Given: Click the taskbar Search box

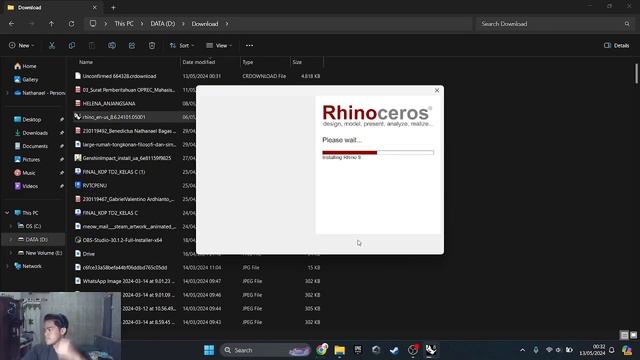Looking at the screenshot, I should [x=265, y=350].
